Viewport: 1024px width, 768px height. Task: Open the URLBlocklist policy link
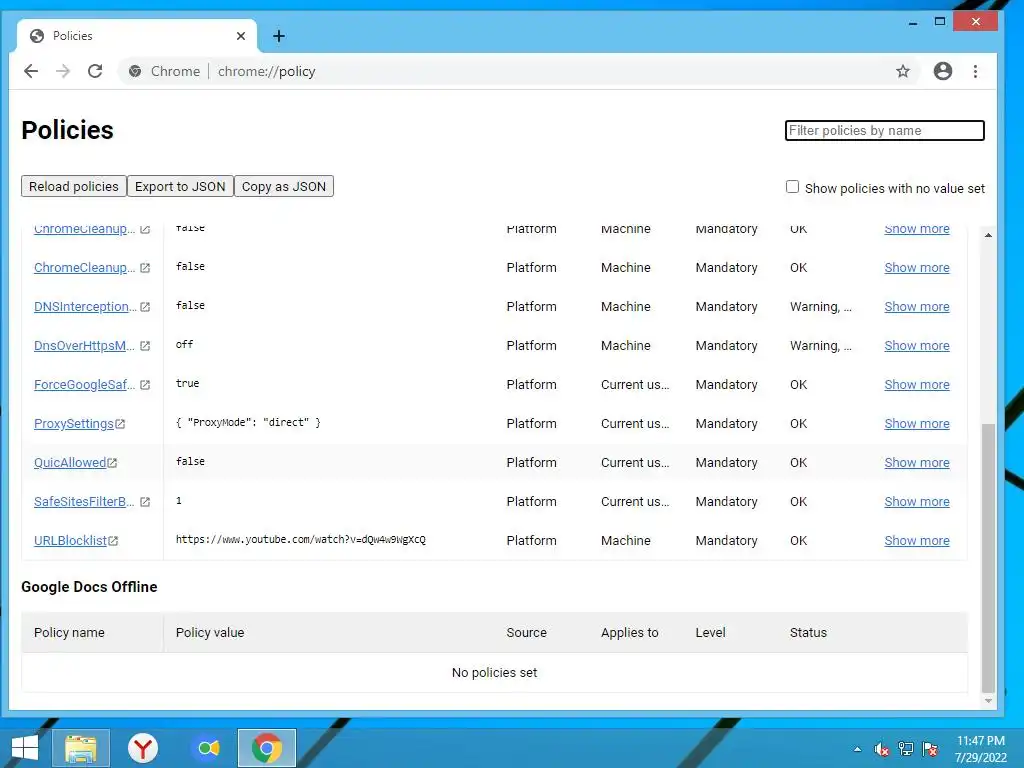click(x=70, y=541)
